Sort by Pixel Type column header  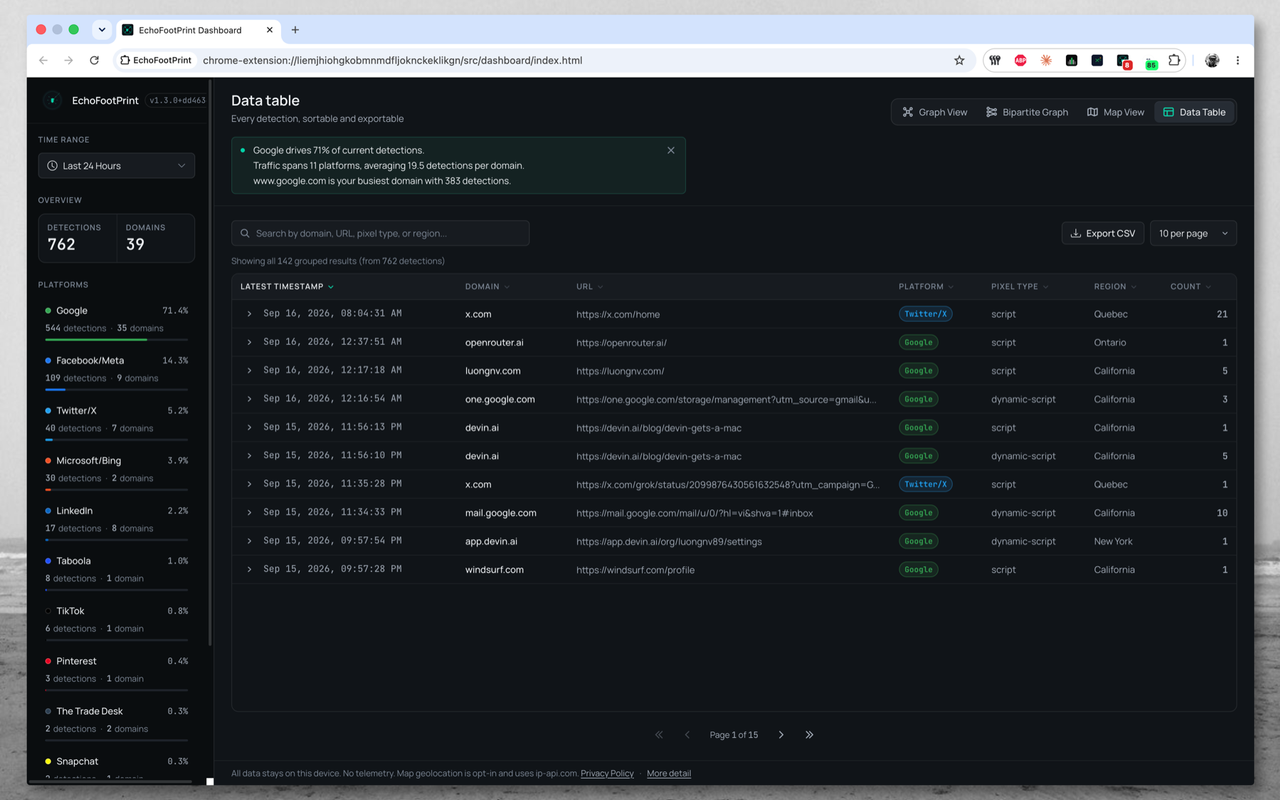1019,286
